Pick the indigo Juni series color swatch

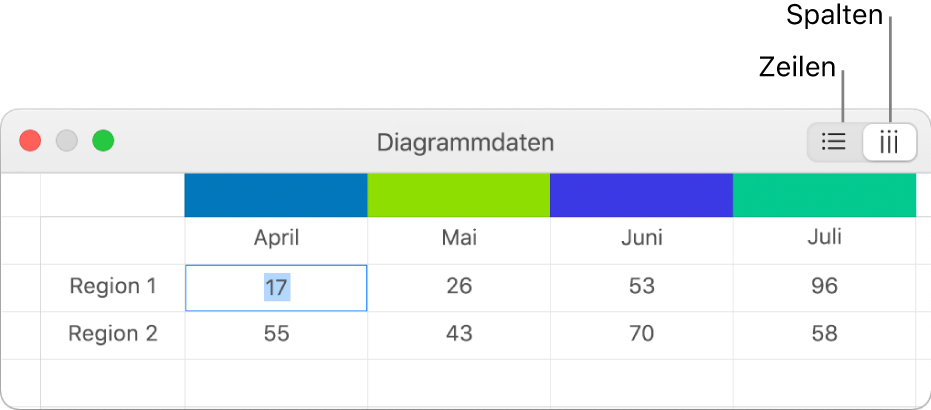tap(641, 195)
